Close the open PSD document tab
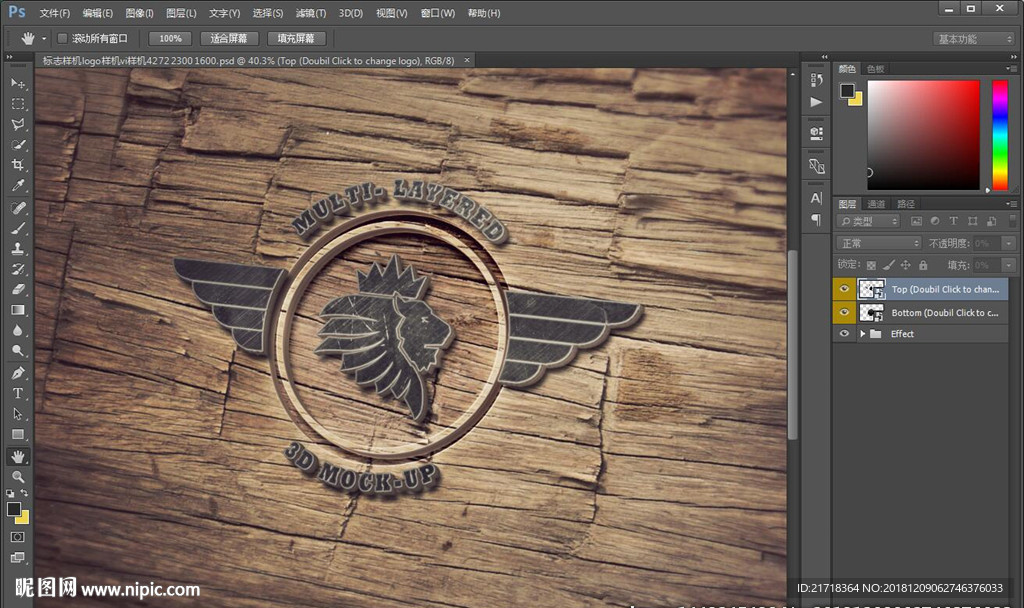 [x=466, y=60]
